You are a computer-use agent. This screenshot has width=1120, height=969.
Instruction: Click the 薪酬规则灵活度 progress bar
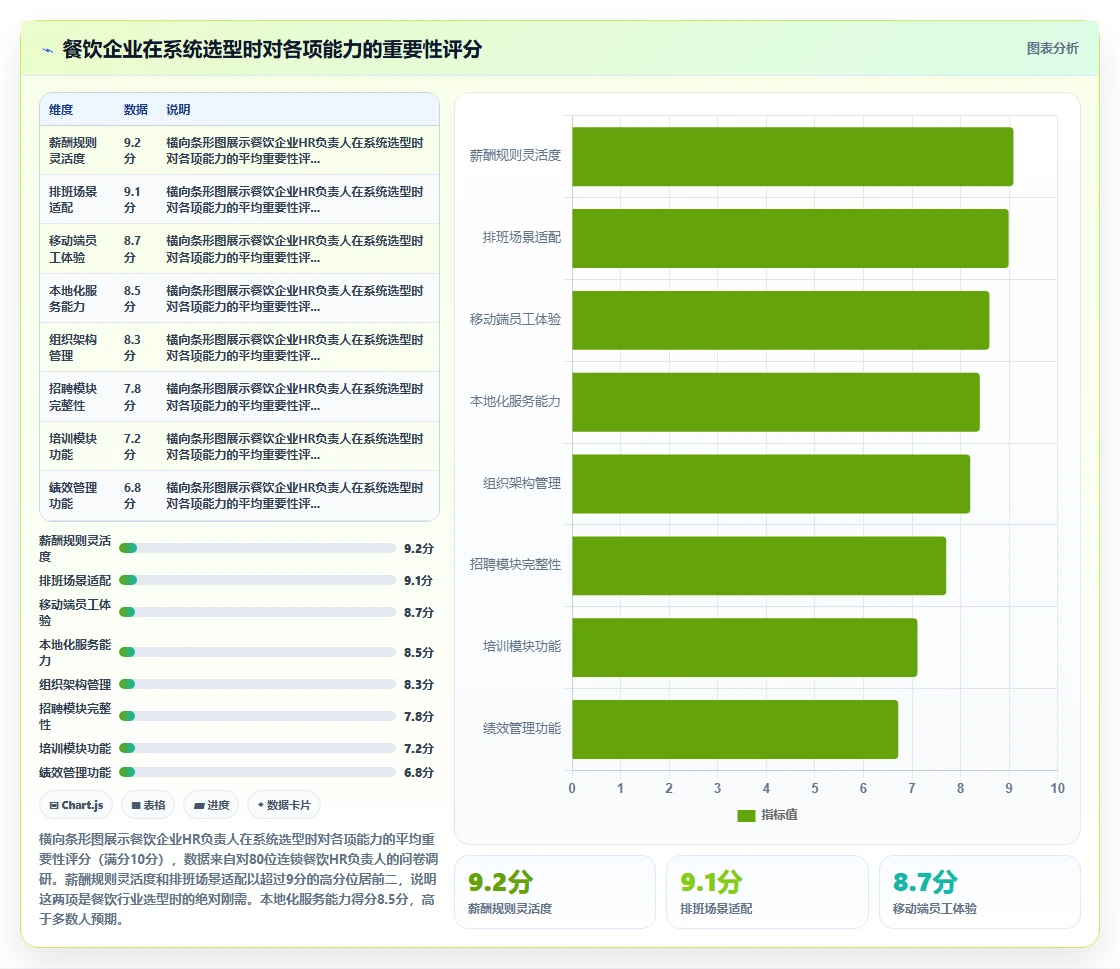[x=257, y=548]
